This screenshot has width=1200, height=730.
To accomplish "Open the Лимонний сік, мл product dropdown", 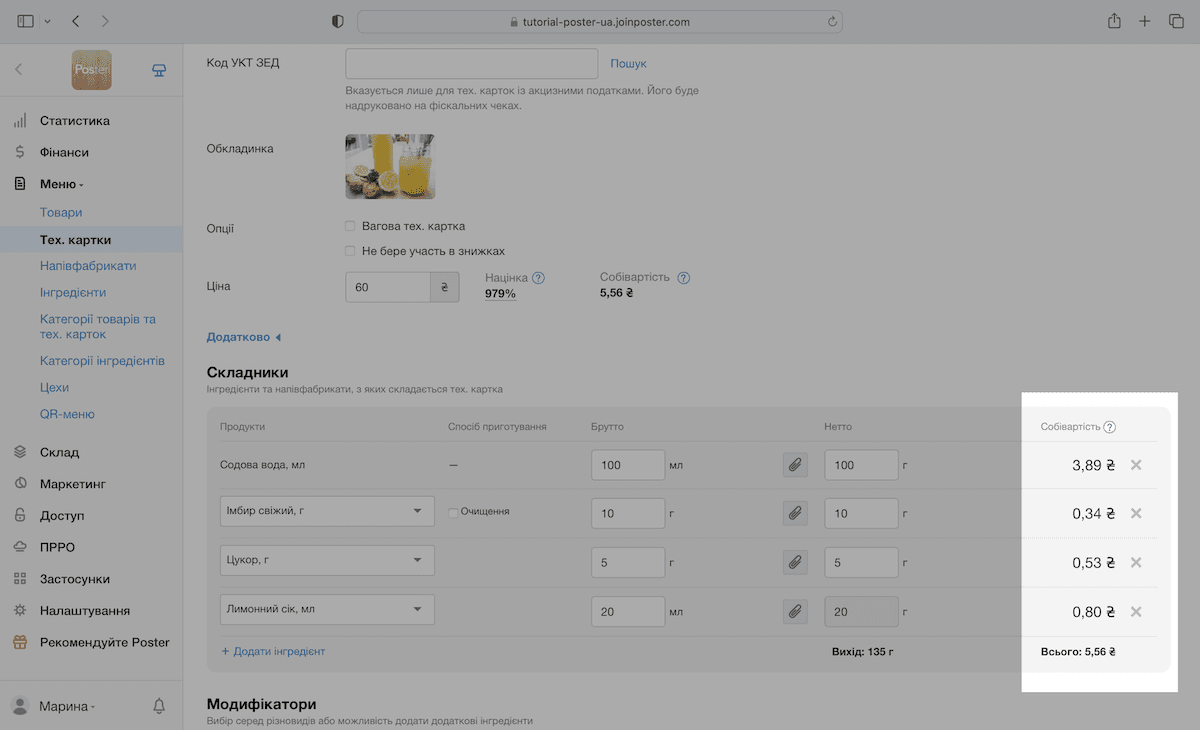I will coord(327,609).
